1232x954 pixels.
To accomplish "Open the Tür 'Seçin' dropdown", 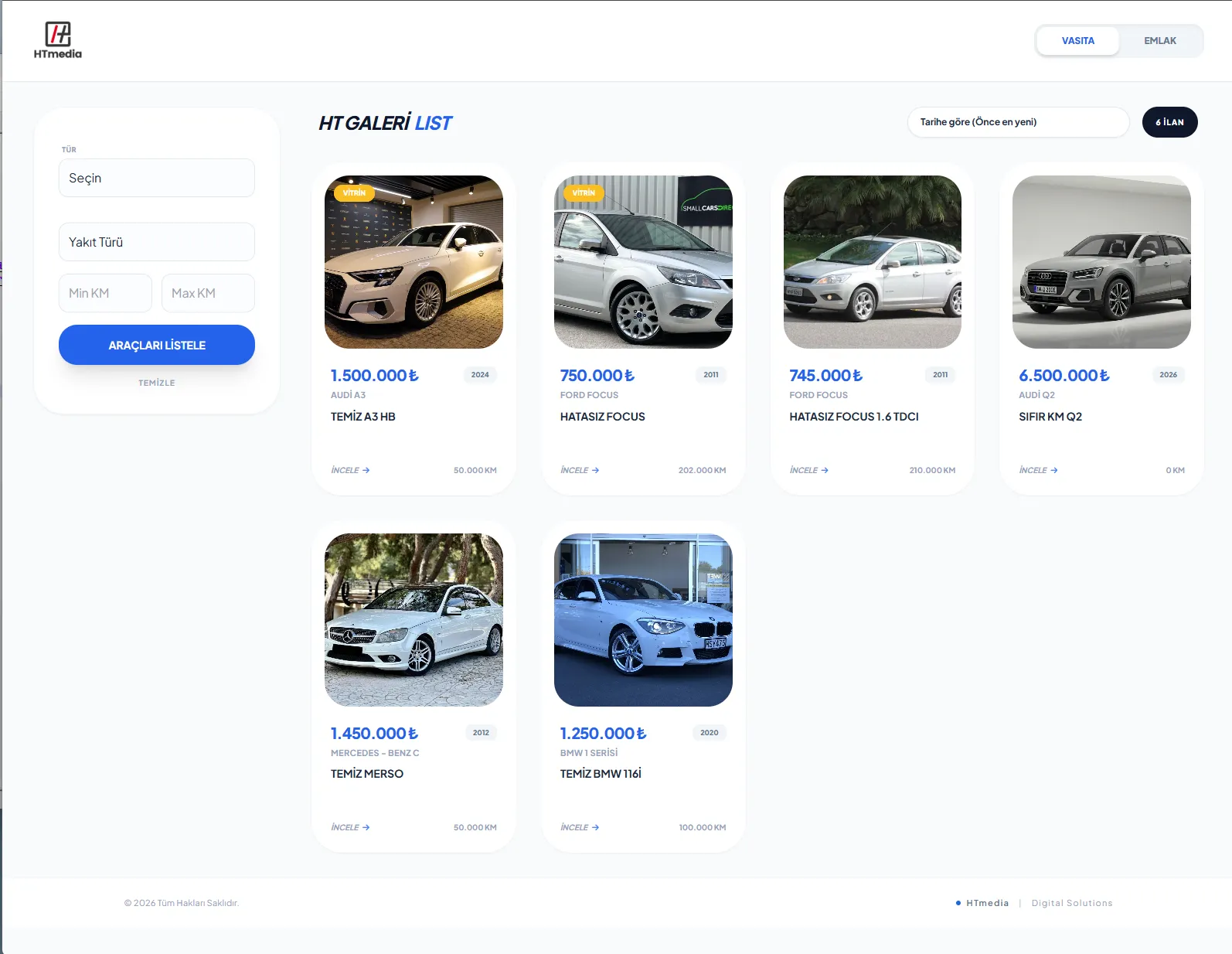I will click(x=157, y=178).
